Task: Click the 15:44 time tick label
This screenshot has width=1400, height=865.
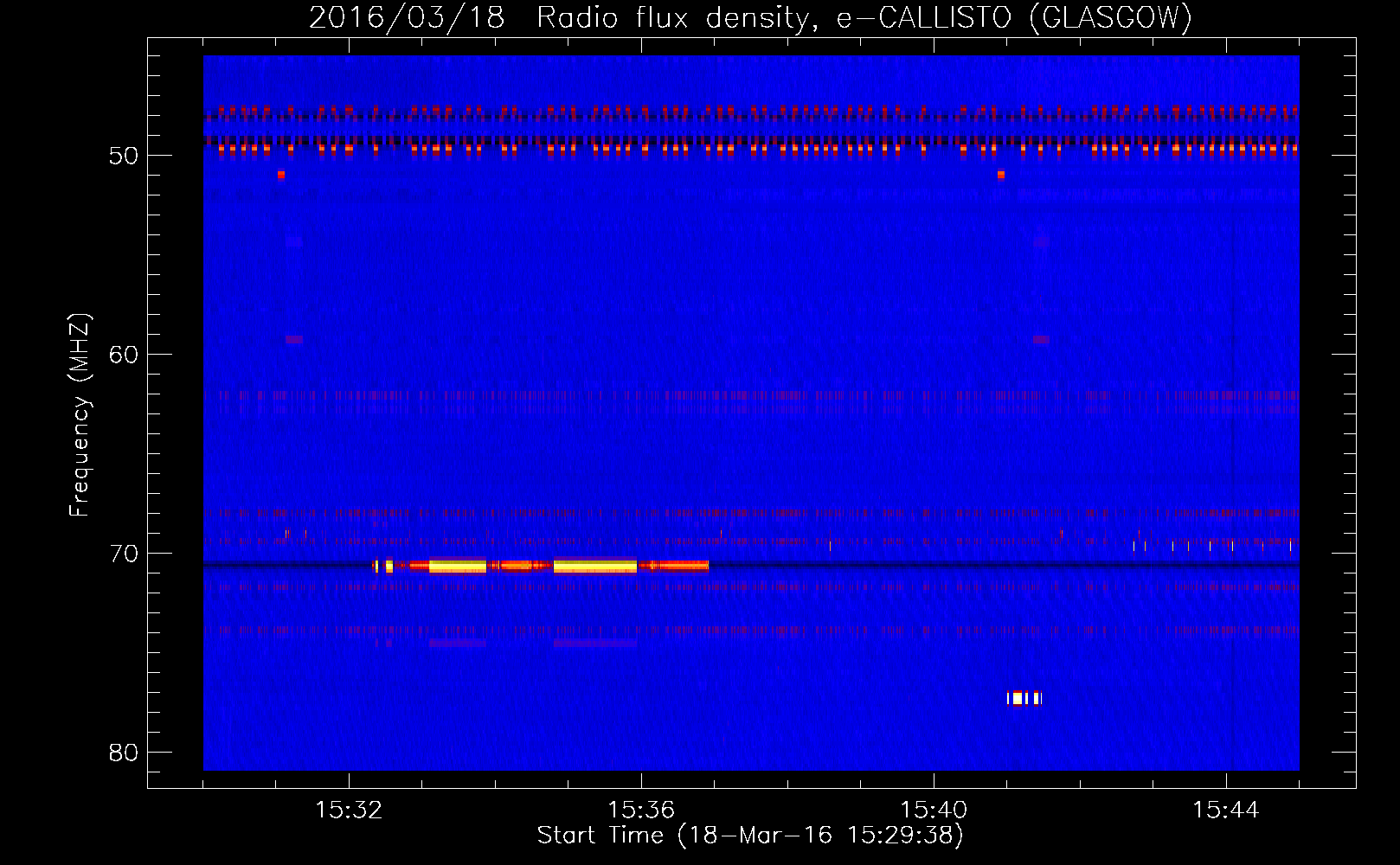Action: 1226,811
